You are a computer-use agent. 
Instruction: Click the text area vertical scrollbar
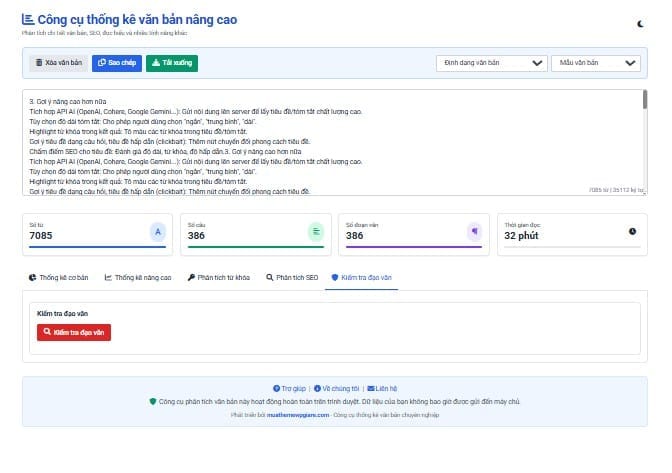pyautogui.click(x=645, y=100)
